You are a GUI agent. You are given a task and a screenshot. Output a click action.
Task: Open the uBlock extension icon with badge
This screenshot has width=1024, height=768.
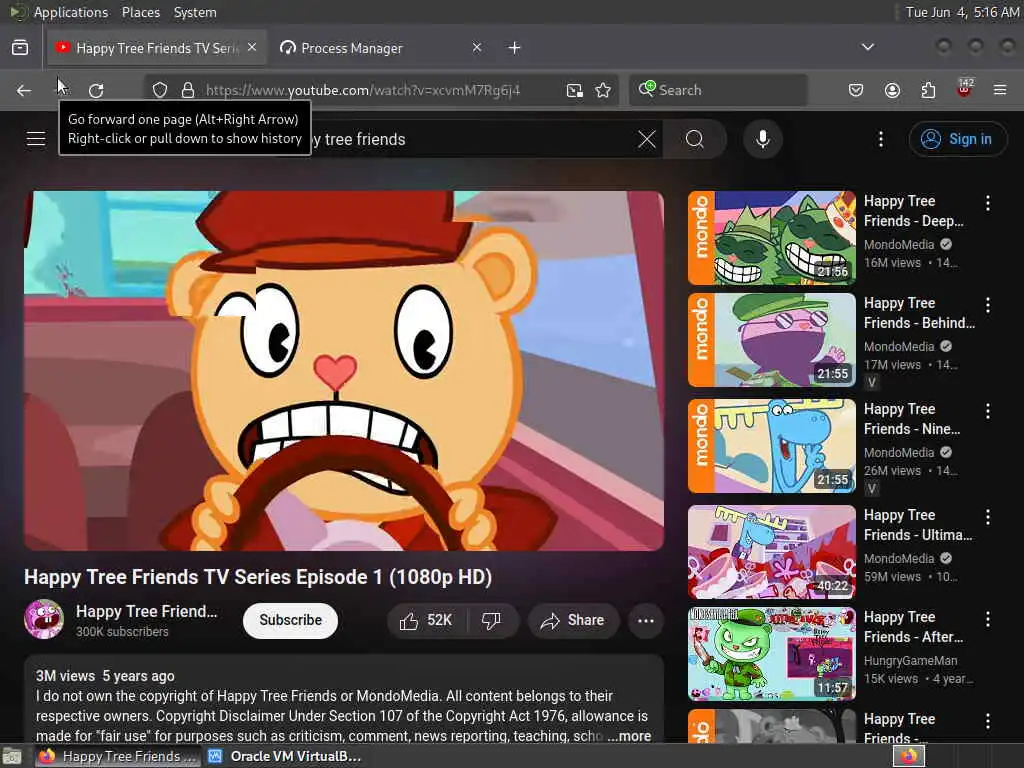965,89
